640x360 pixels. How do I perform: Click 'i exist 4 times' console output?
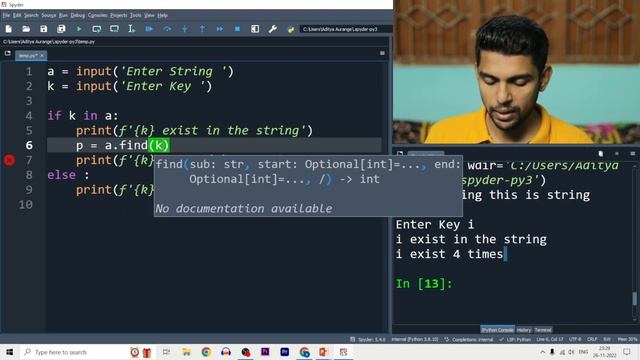click(x=449, y=254)
